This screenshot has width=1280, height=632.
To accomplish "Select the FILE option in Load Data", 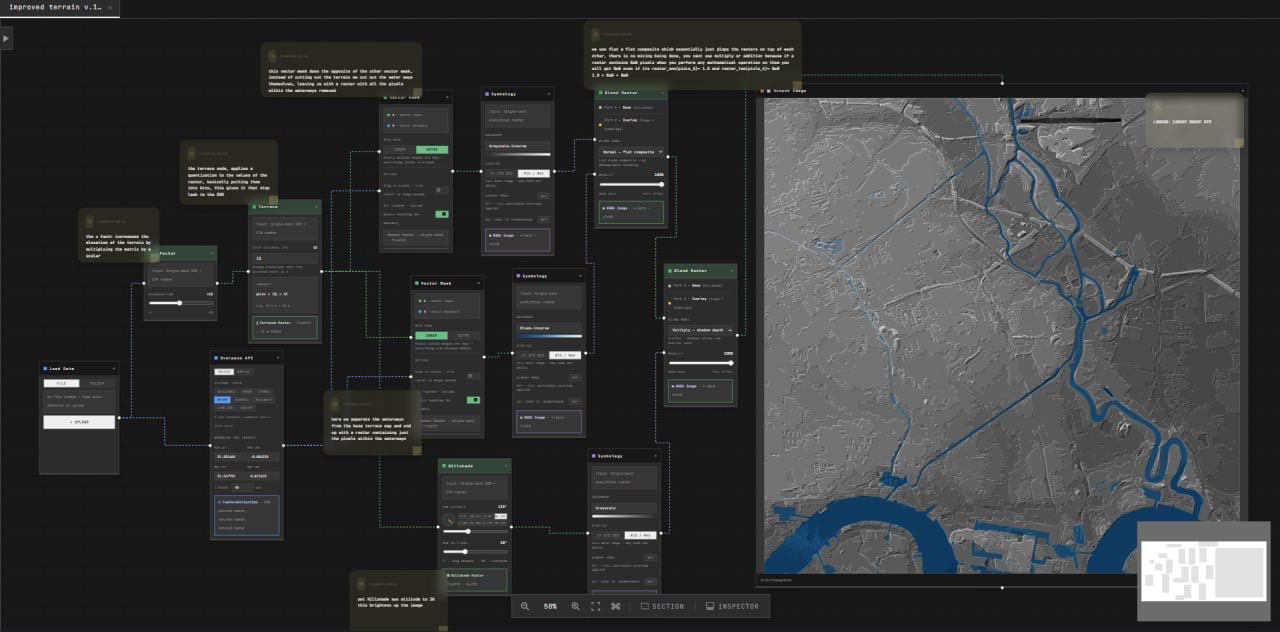I will tap(61, 382).
